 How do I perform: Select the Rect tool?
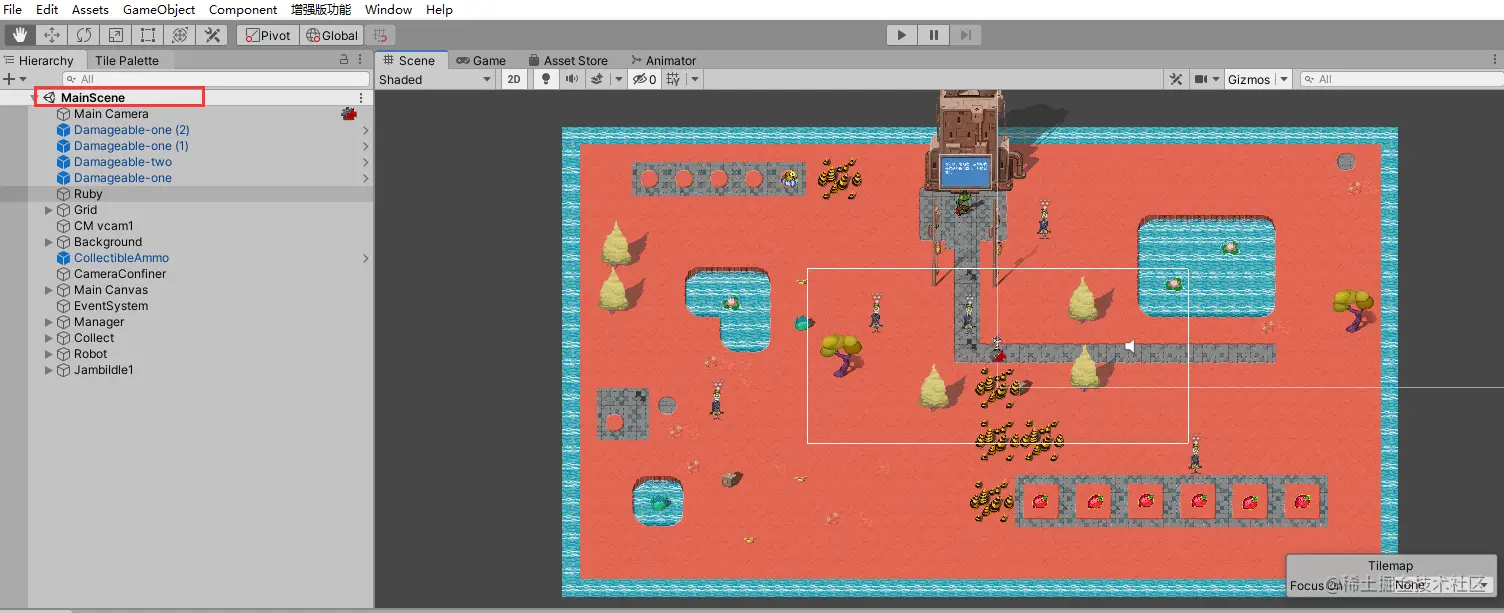tap(148, 35)
